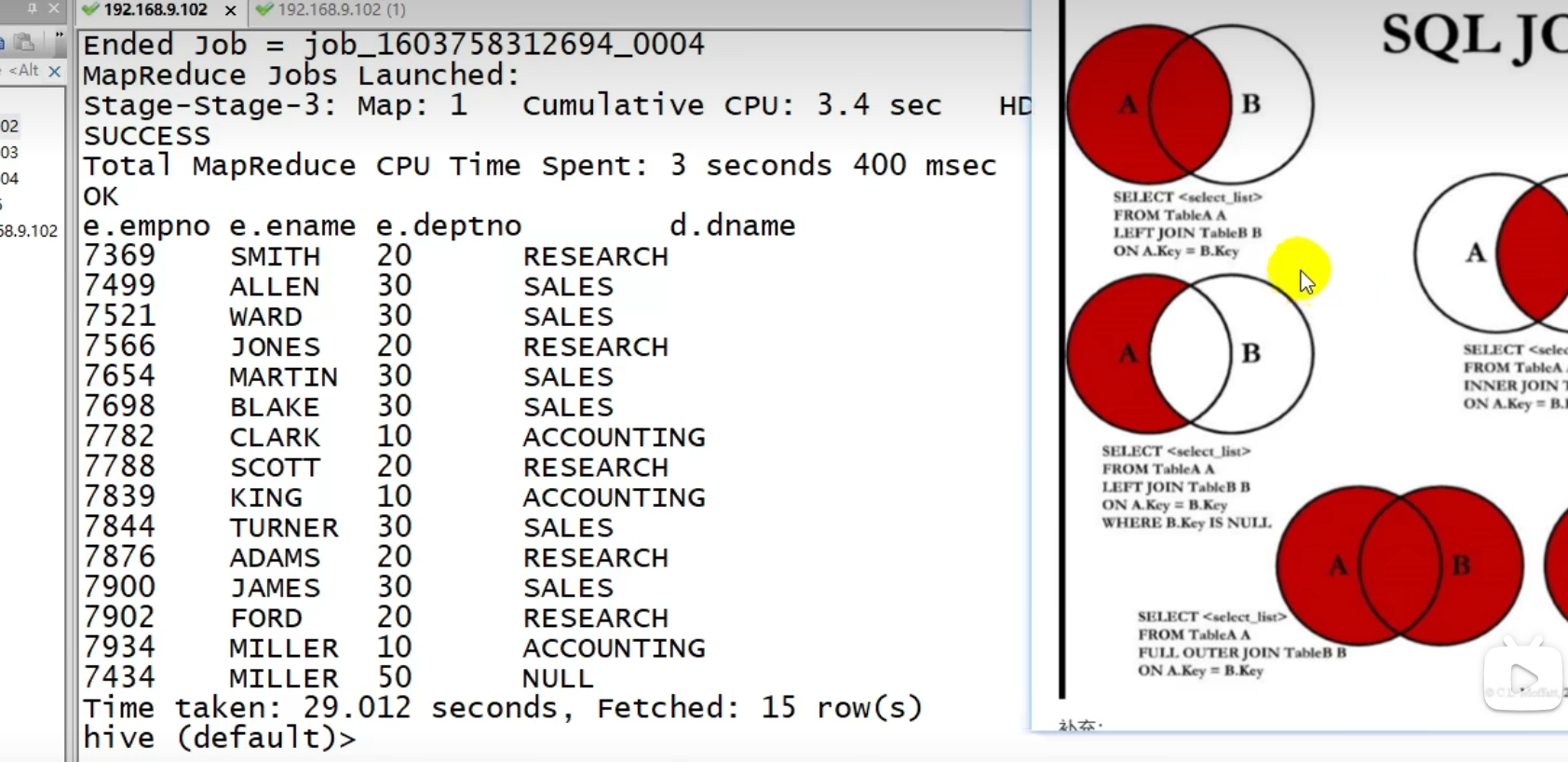The image size is (1568, 762).
Task: Click the name JONES in the results
Action: [x=276, y=347]
